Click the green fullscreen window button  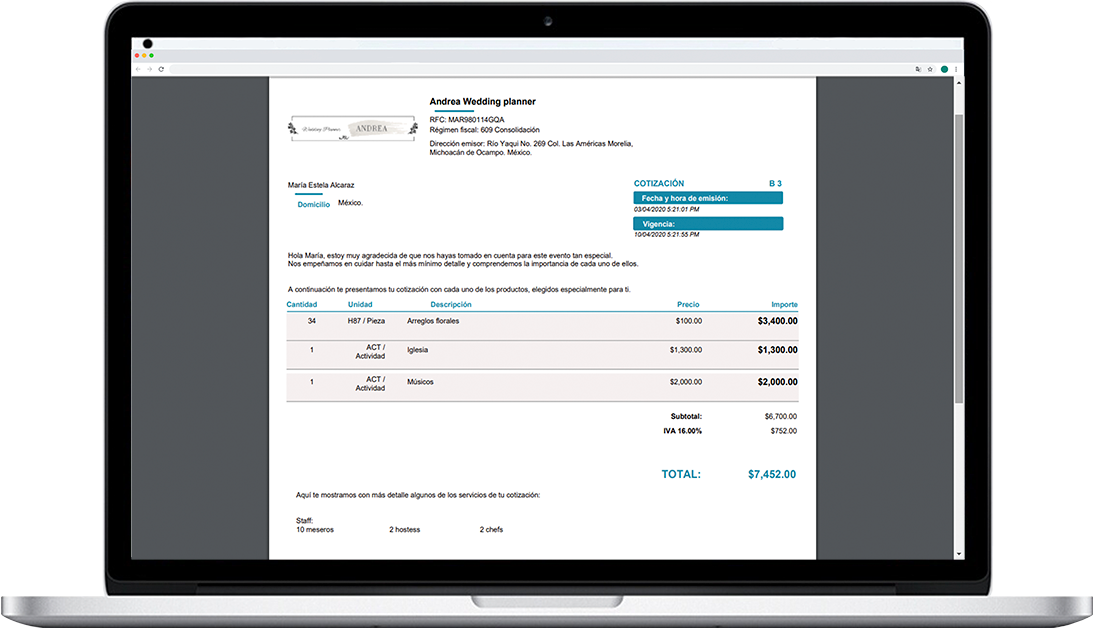152,55
